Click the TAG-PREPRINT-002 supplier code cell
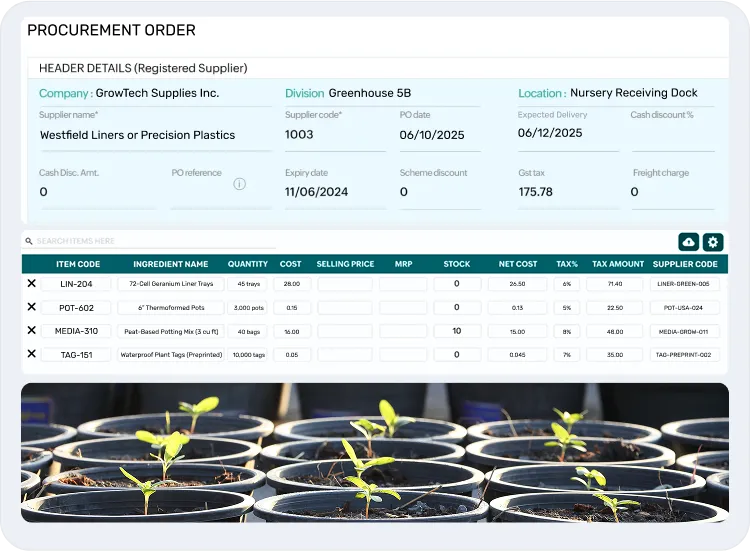750x551 pixels. (684, 354)
